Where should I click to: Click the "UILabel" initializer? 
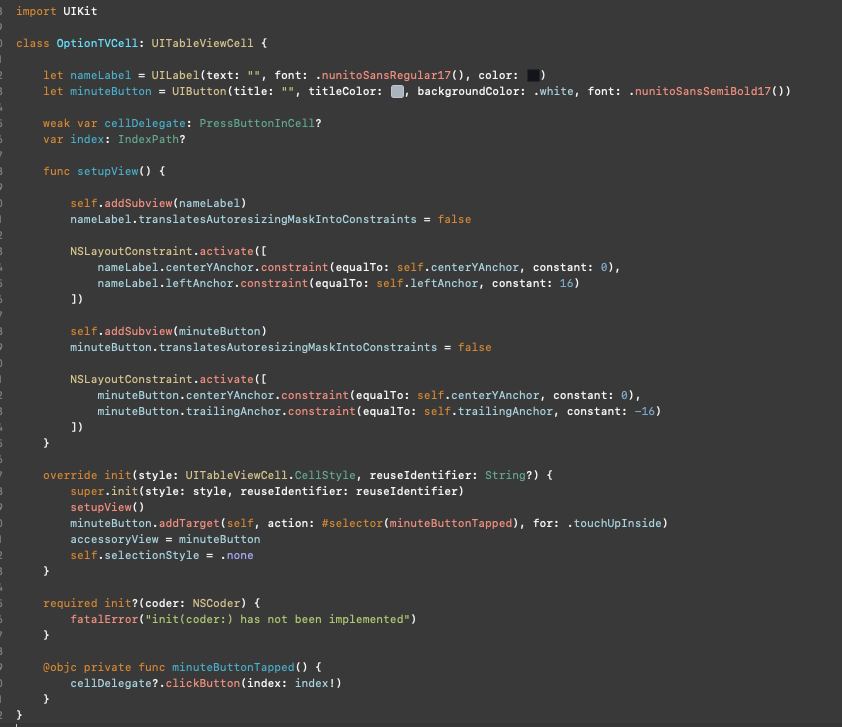point(175,75)
